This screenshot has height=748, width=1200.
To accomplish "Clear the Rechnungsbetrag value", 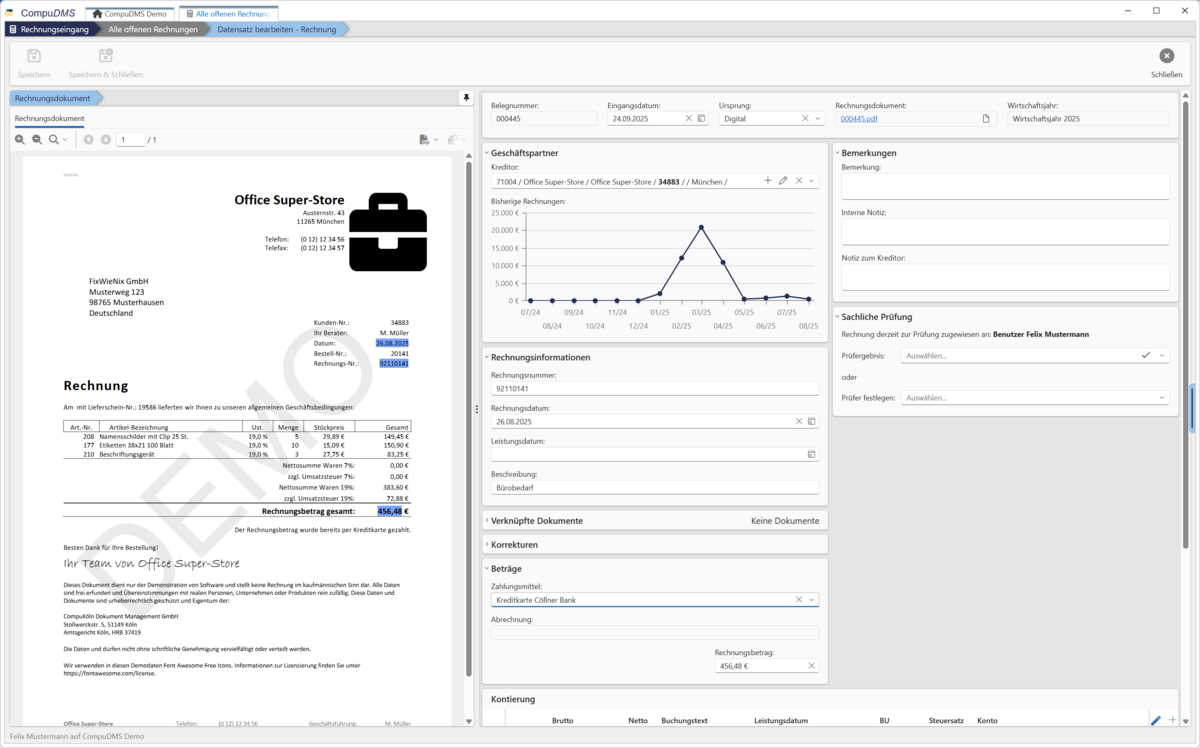I will 811,666.
